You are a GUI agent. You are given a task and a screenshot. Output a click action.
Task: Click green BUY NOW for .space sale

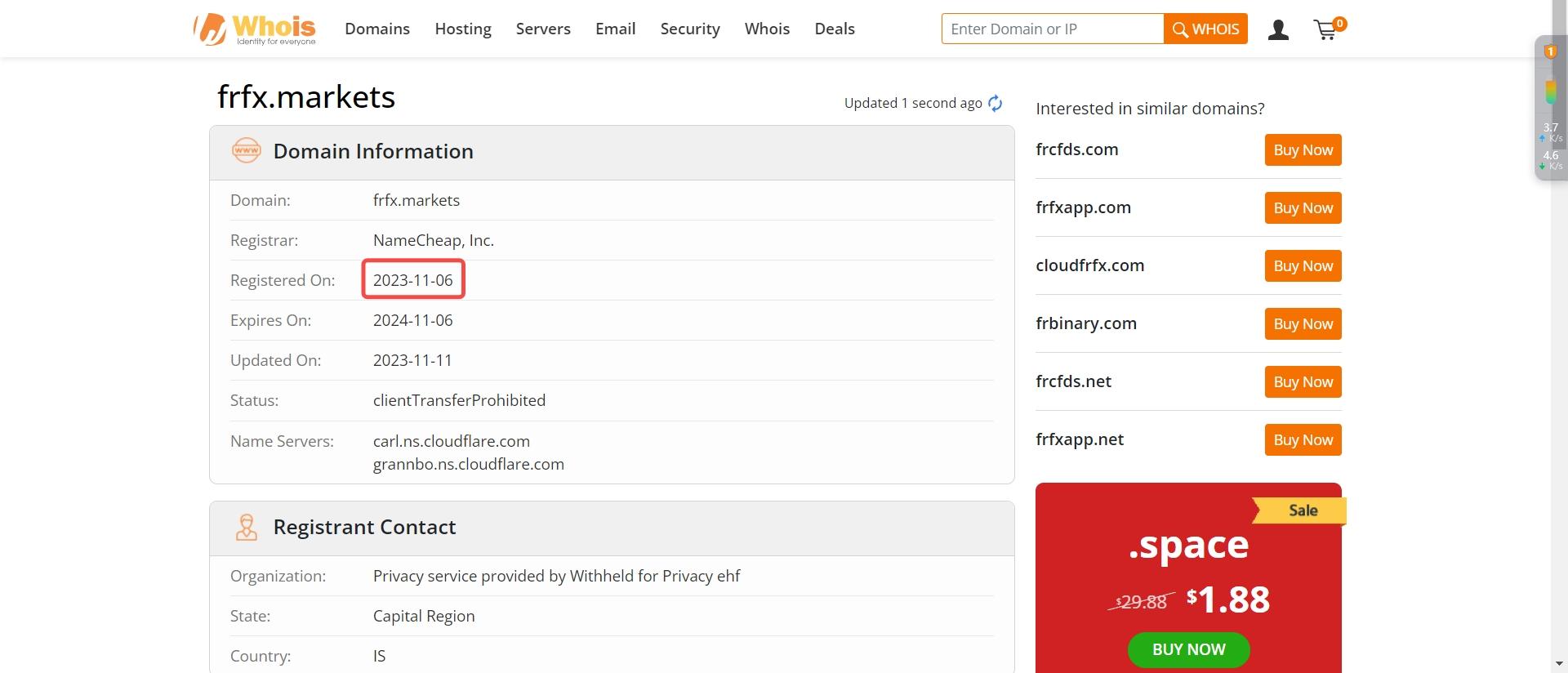click(x=1188, y=649)
